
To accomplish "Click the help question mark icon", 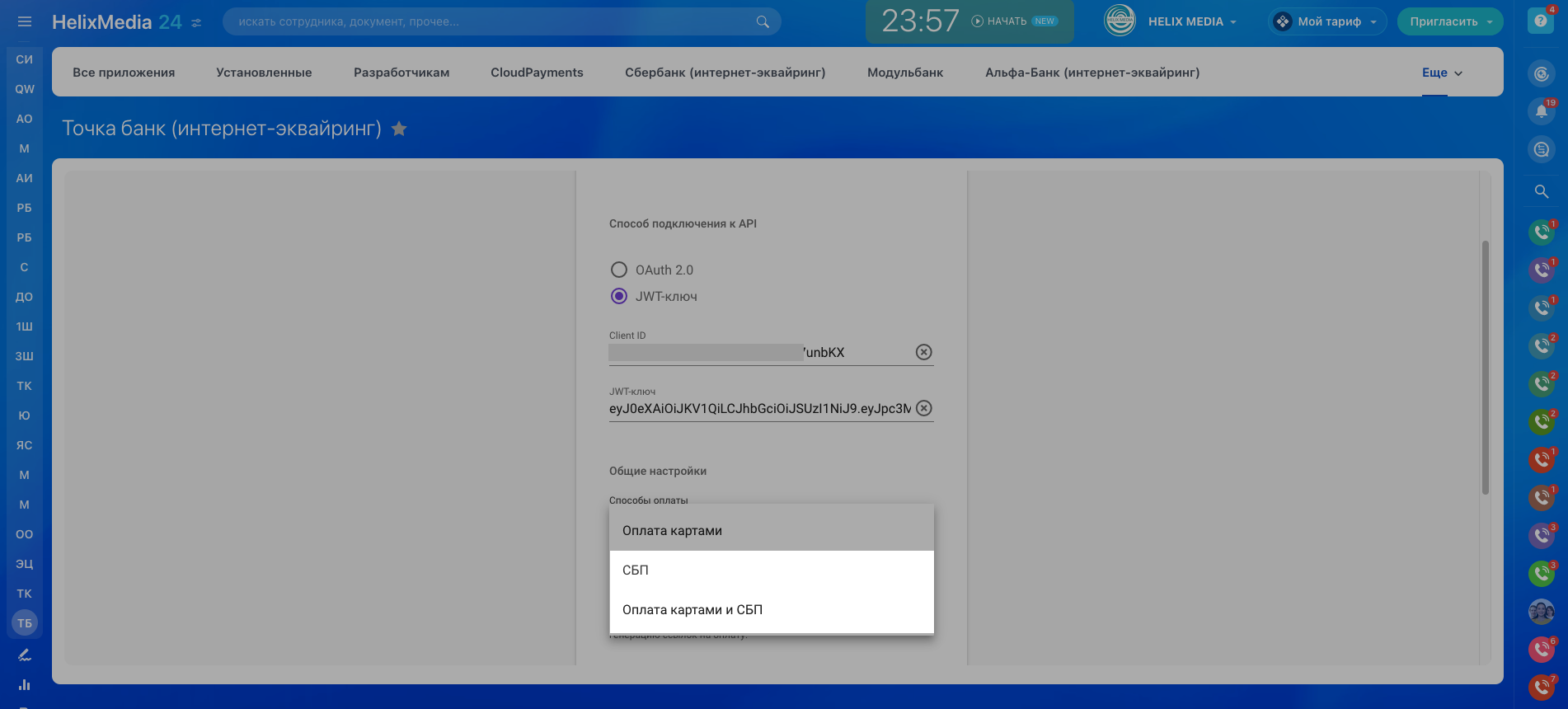I will pos(1540,21).
